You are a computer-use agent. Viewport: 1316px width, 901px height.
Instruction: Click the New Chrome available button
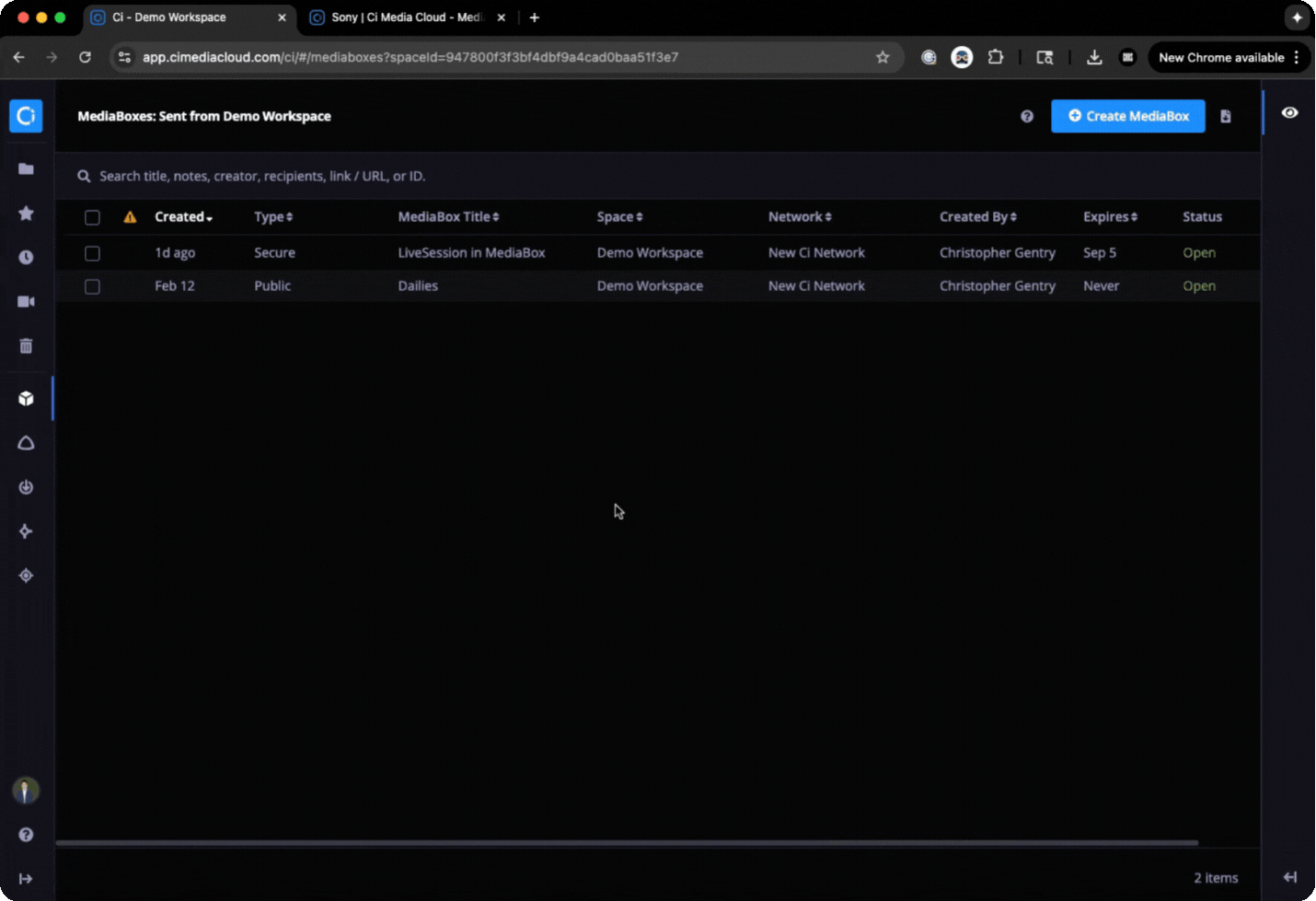click(1229, 57)
